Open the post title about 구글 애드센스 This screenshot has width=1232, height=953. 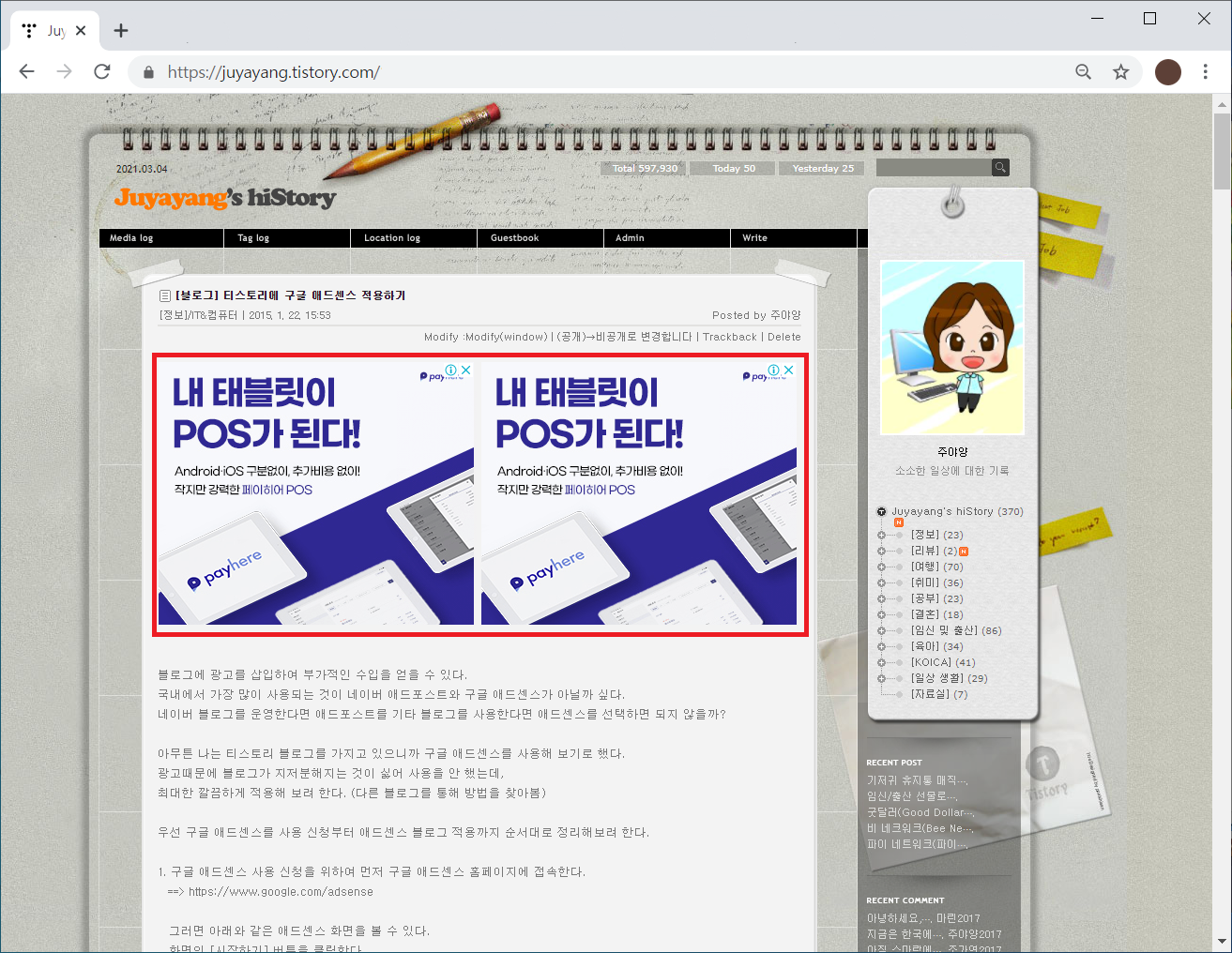tap(291, 295)
